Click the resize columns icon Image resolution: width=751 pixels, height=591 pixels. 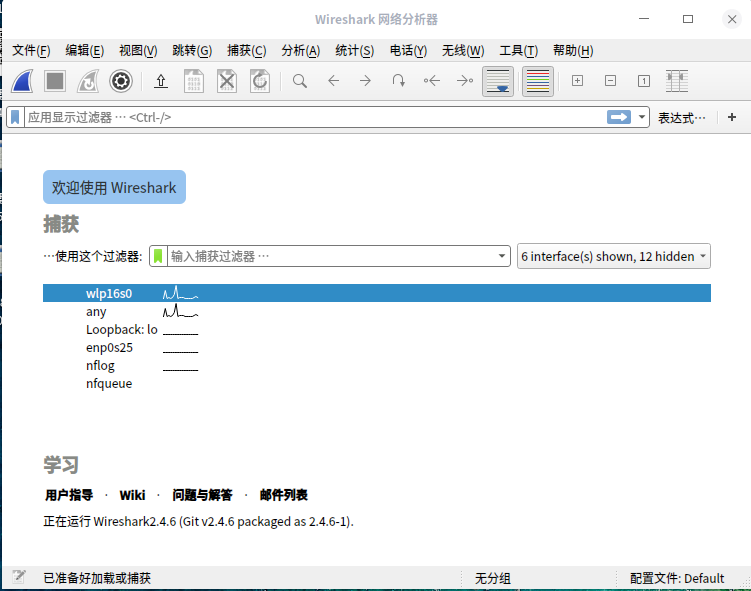coord(677,81)
